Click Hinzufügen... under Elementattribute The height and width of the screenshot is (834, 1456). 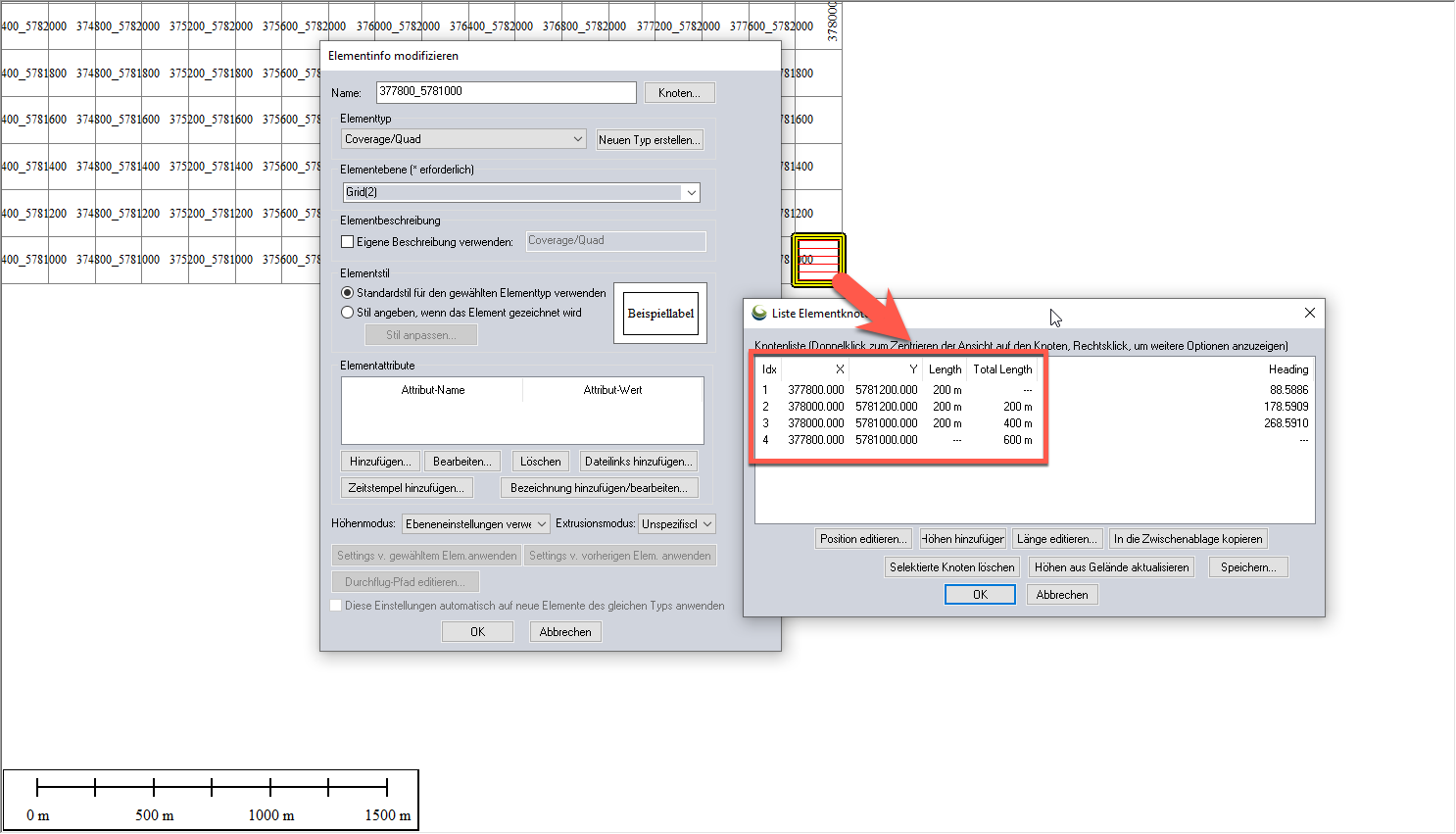click(381, 462)
